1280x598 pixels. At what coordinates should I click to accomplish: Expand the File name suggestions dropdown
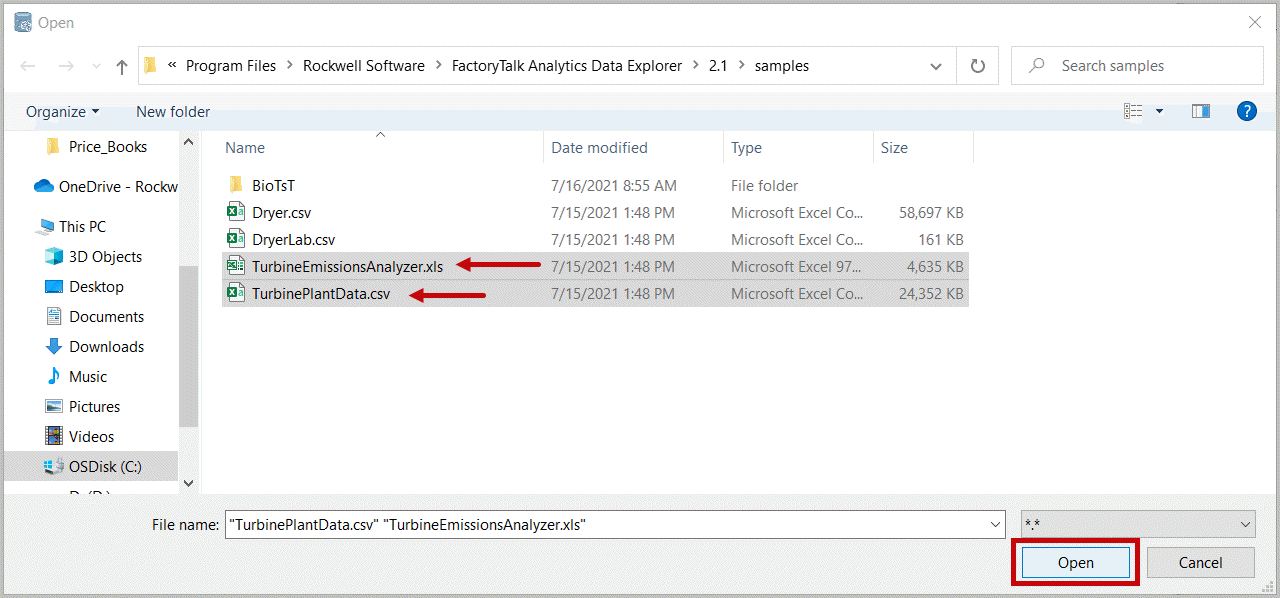(994, 524)
